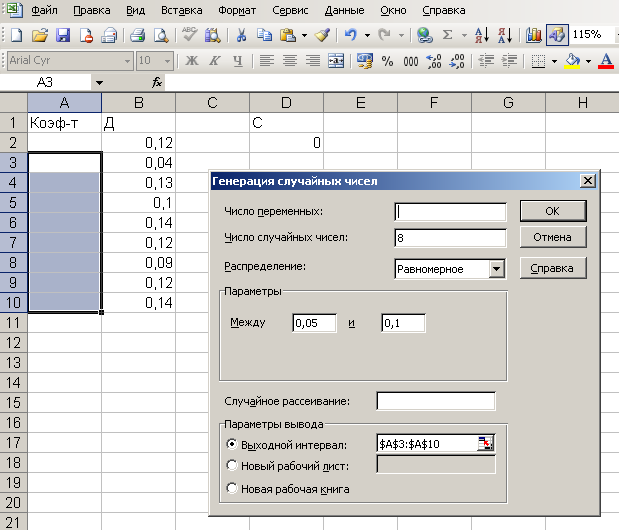Sort descending with the Я-A icon
Screen dimensions: 619x530
(505, 35)
